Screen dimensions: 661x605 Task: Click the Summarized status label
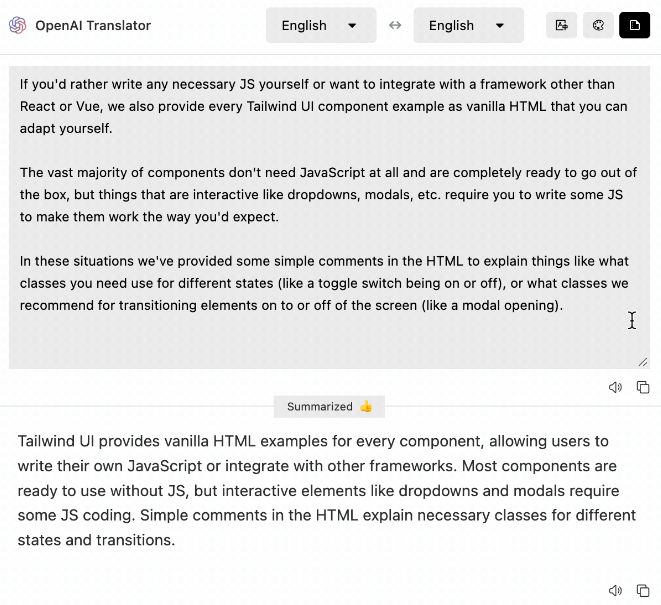point(319,407)
